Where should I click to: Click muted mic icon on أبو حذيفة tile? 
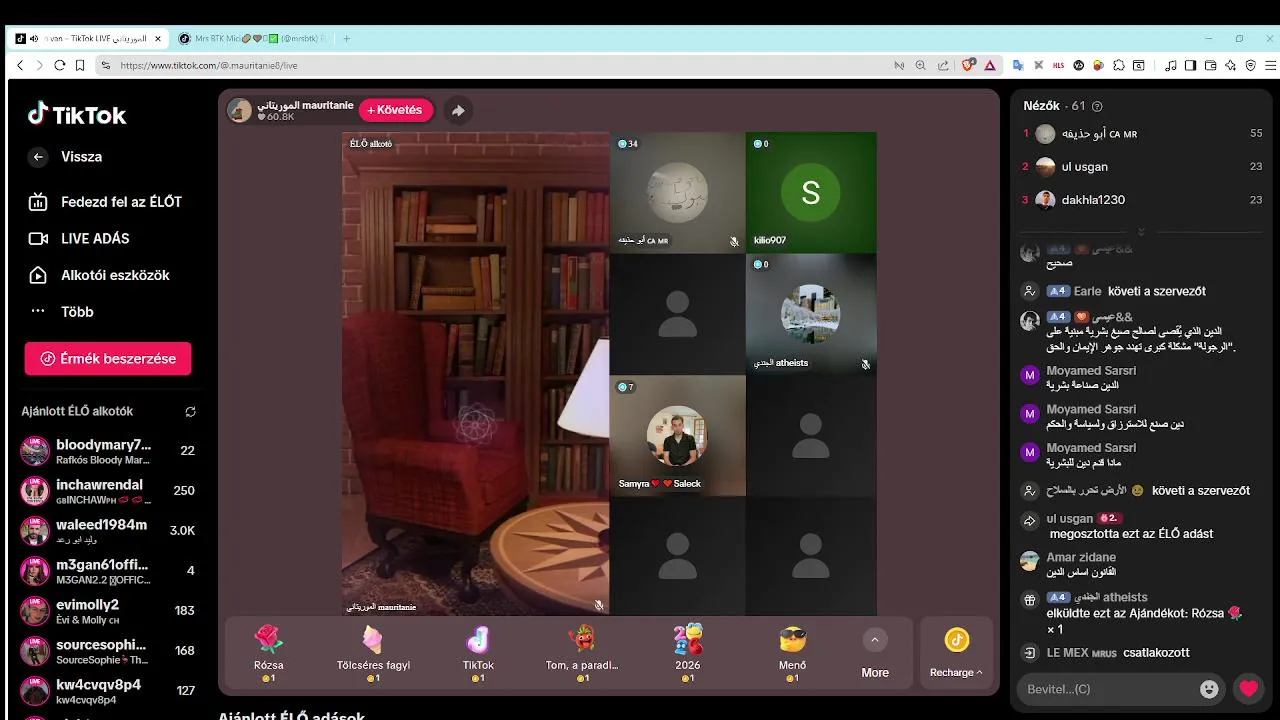[734, 241]
